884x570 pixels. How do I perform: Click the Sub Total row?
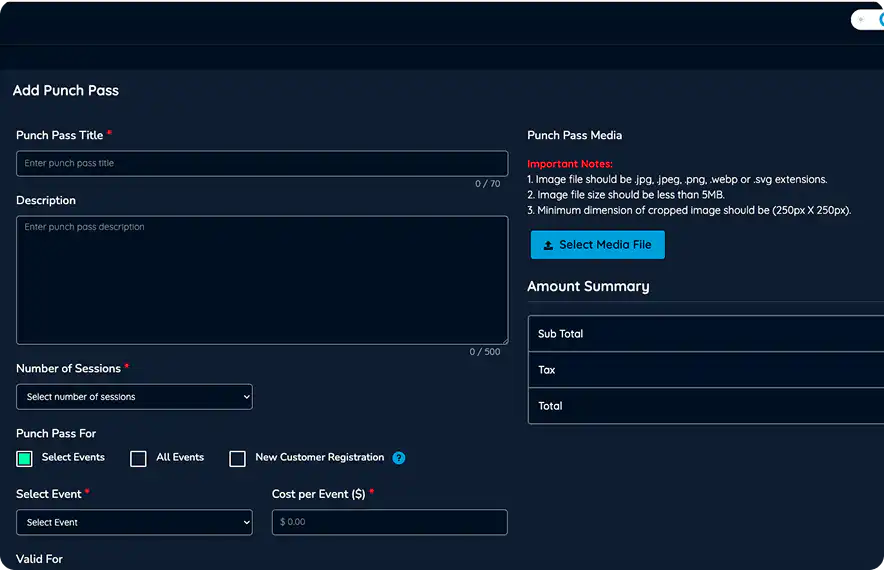[x=706, y=334]
